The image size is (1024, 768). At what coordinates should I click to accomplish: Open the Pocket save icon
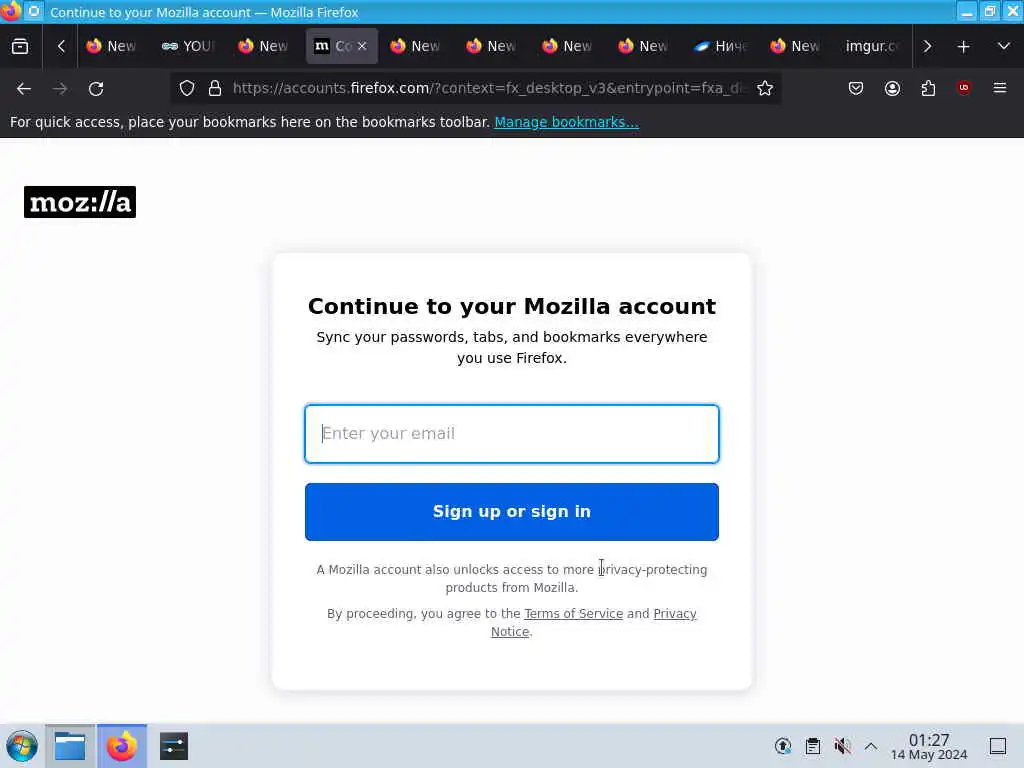[x=856, y=88]
